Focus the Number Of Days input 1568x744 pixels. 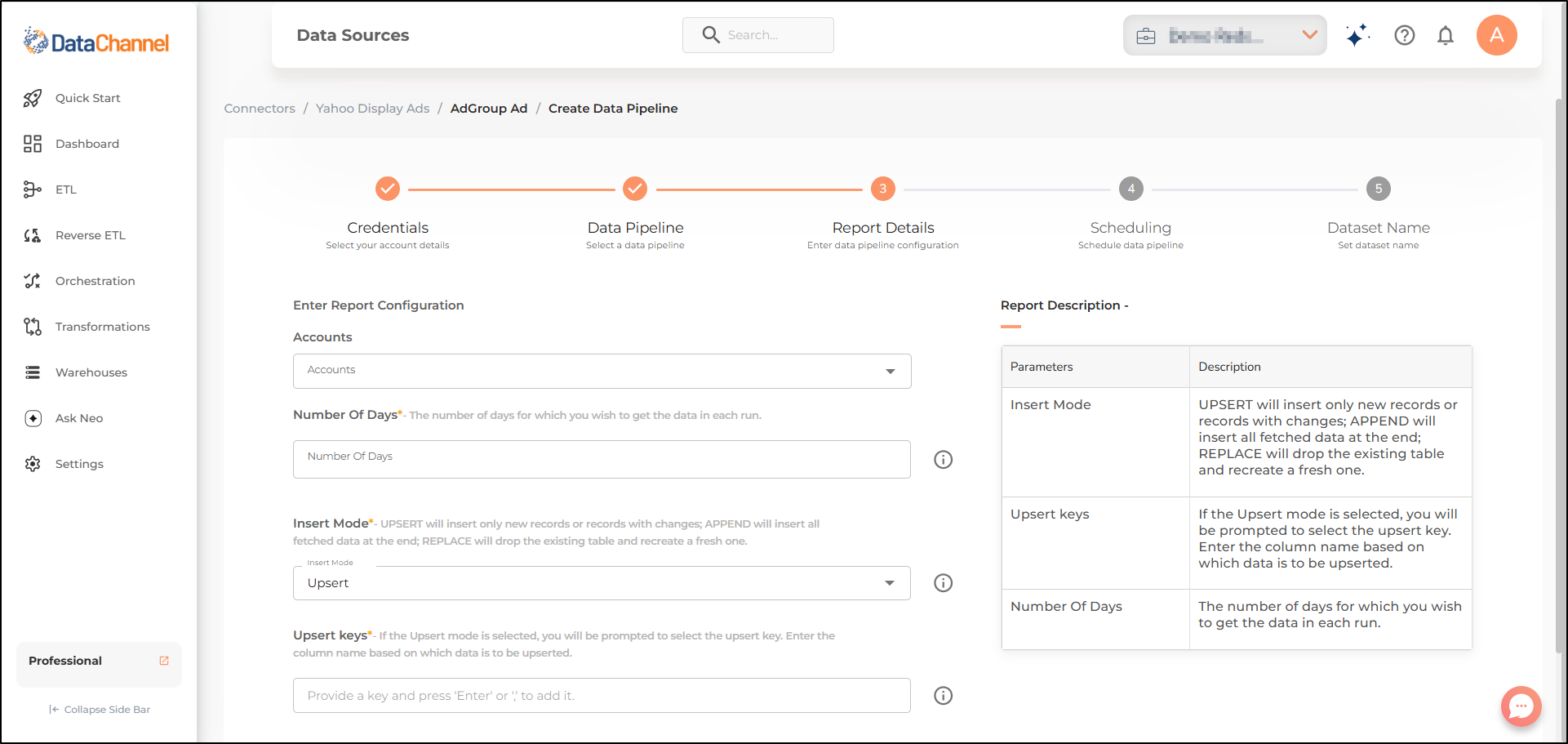click(x=602, y=459)
